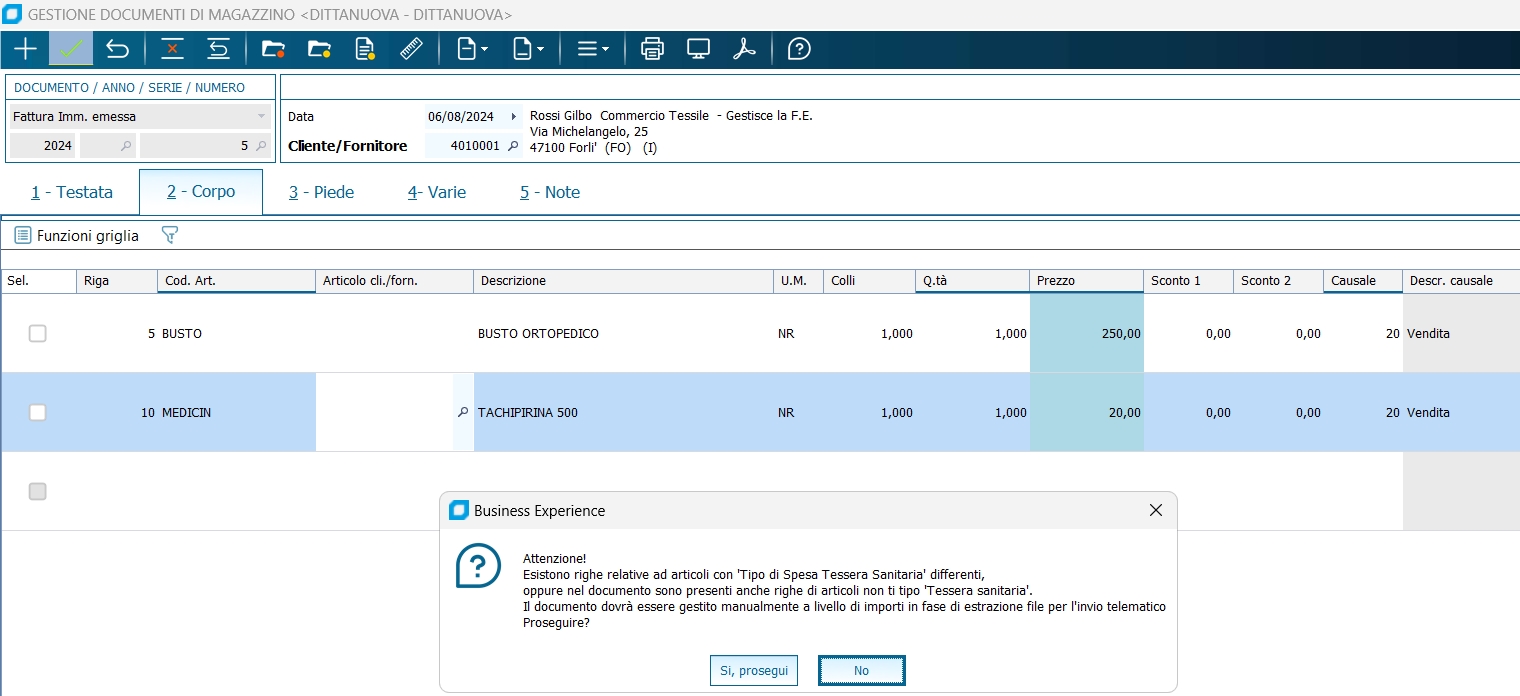
Task: Click the monitor preview icon
Action: pyautogui.click(x=698, y=49)
